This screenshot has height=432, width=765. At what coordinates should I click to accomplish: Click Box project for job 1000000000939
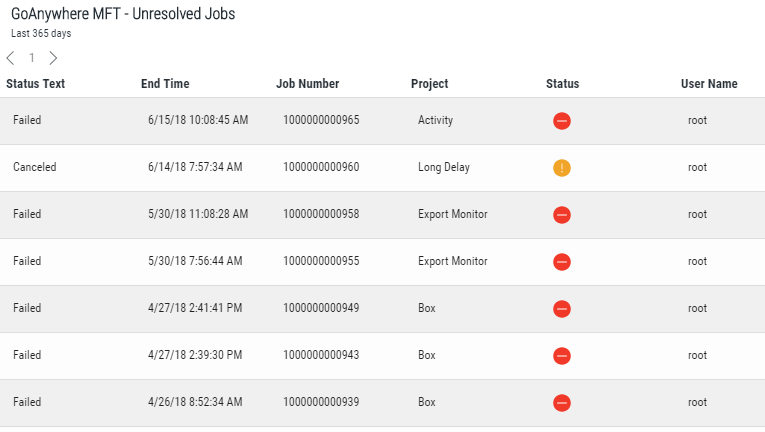click(x=426, y=402)
